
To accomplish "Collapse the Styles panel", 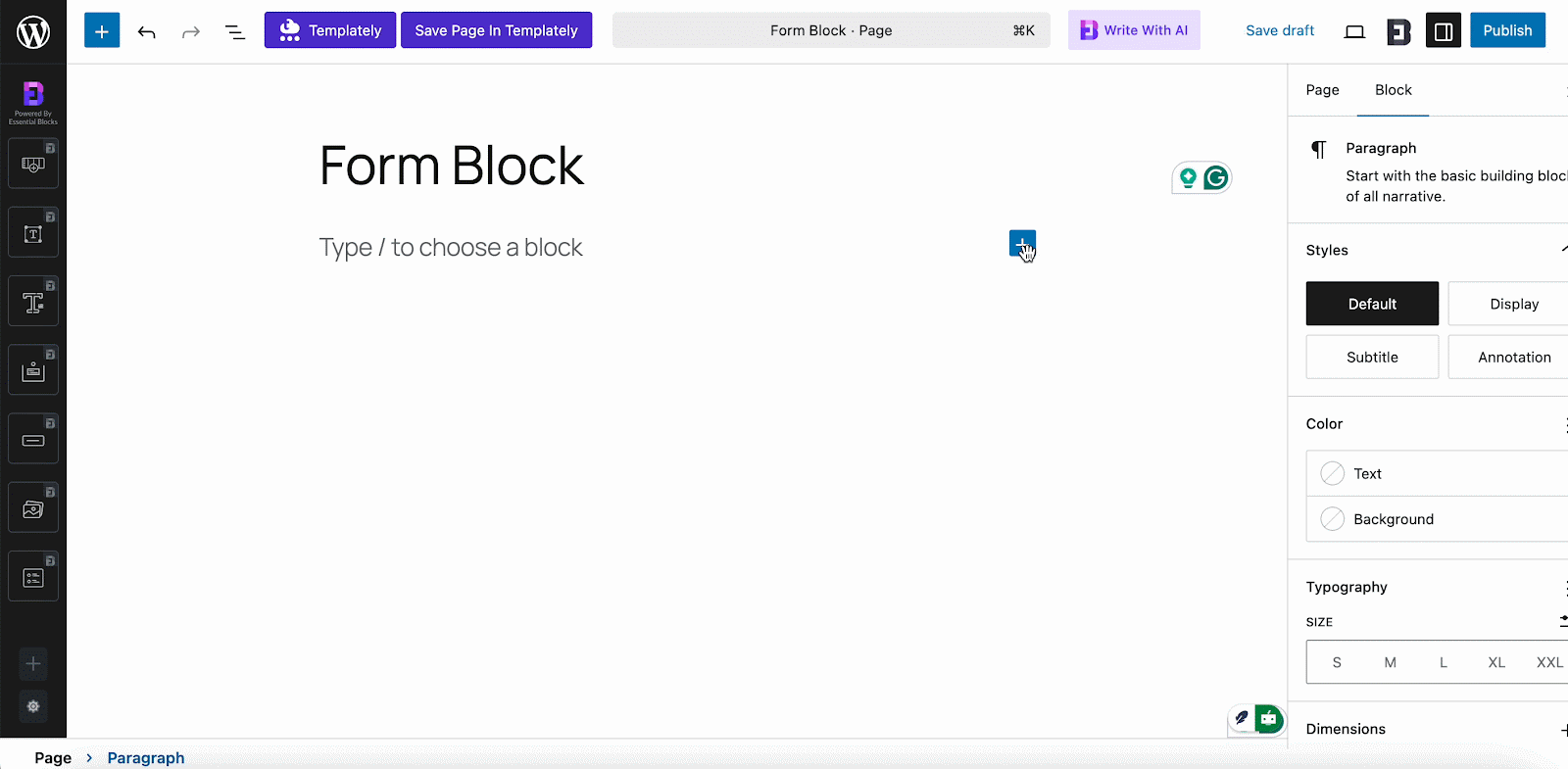I will coord(1563,250).
